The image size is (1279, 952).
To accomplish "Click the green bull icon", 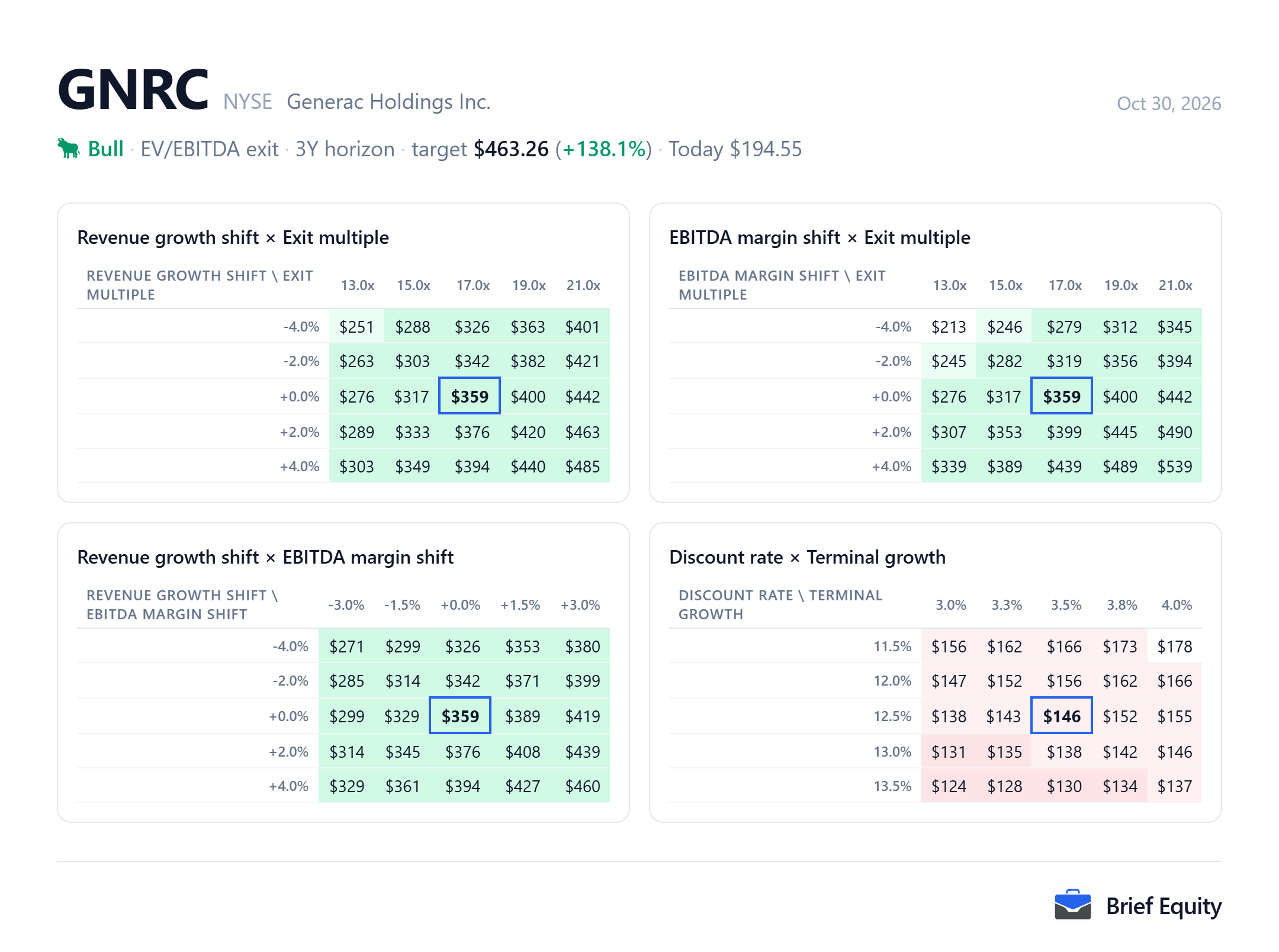I will coord(69,148).
